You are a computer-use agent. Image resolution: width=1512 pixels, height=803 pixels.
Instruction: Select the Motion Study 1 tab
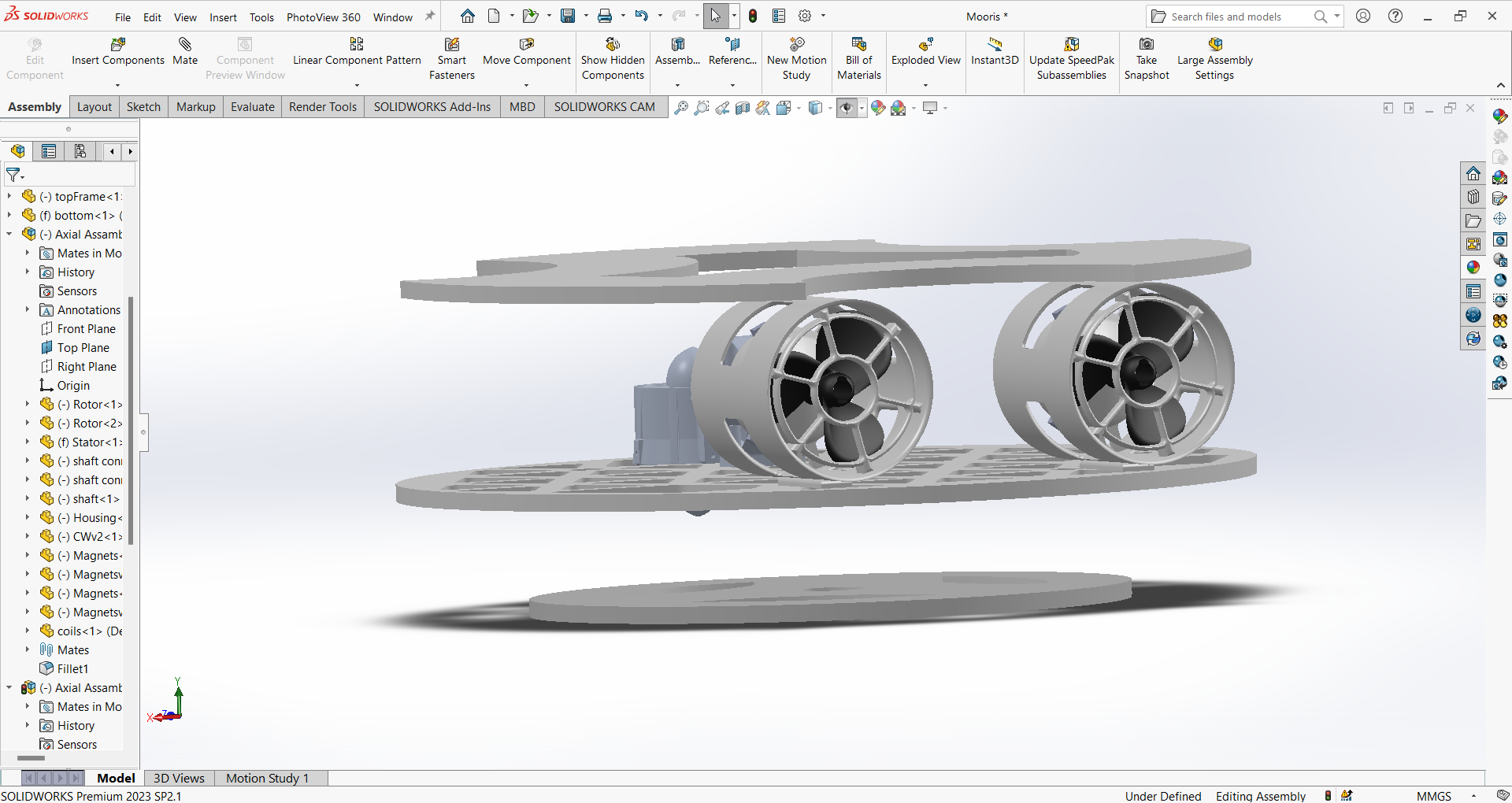(267, 778)
